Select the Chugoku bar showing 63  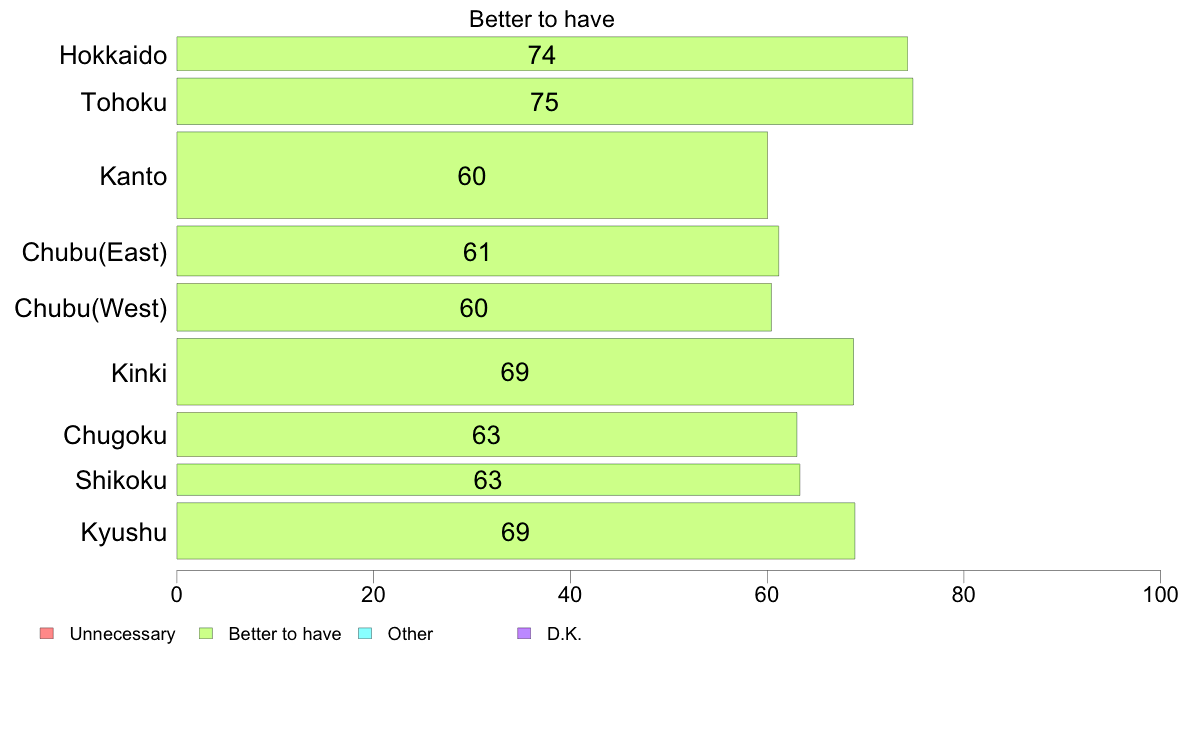click(x=486, y=434)
